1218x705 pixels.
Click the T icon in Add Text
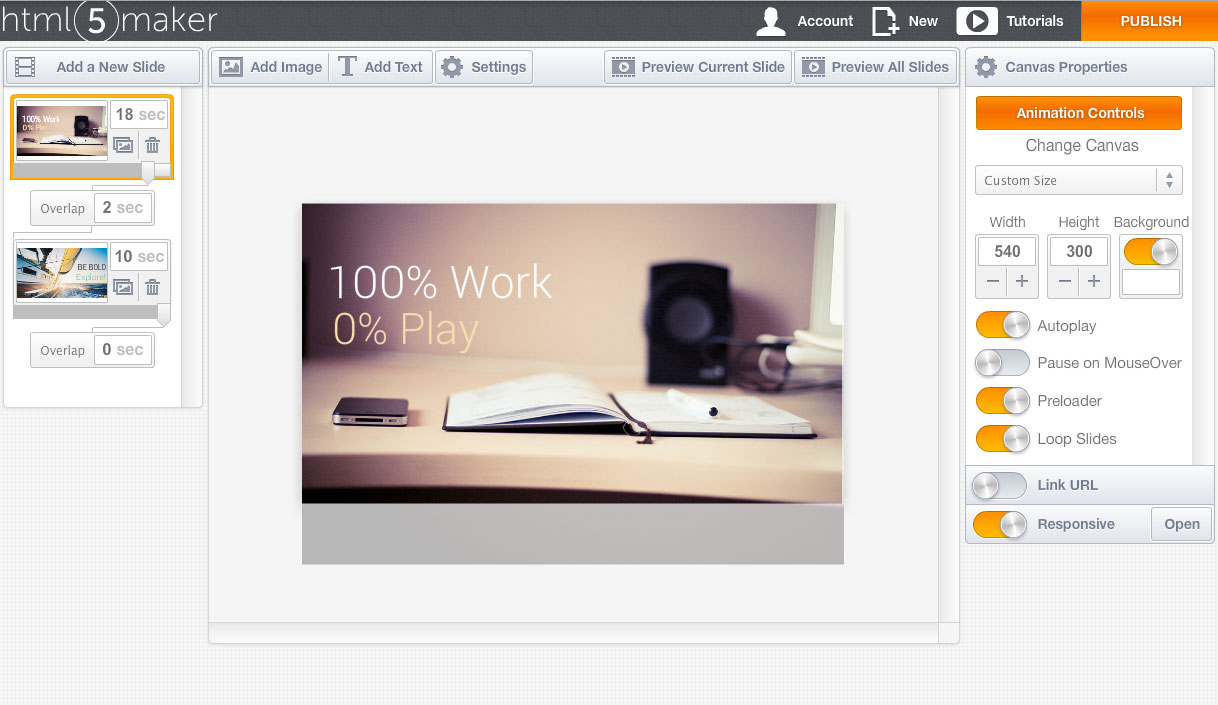coord(347,67)
